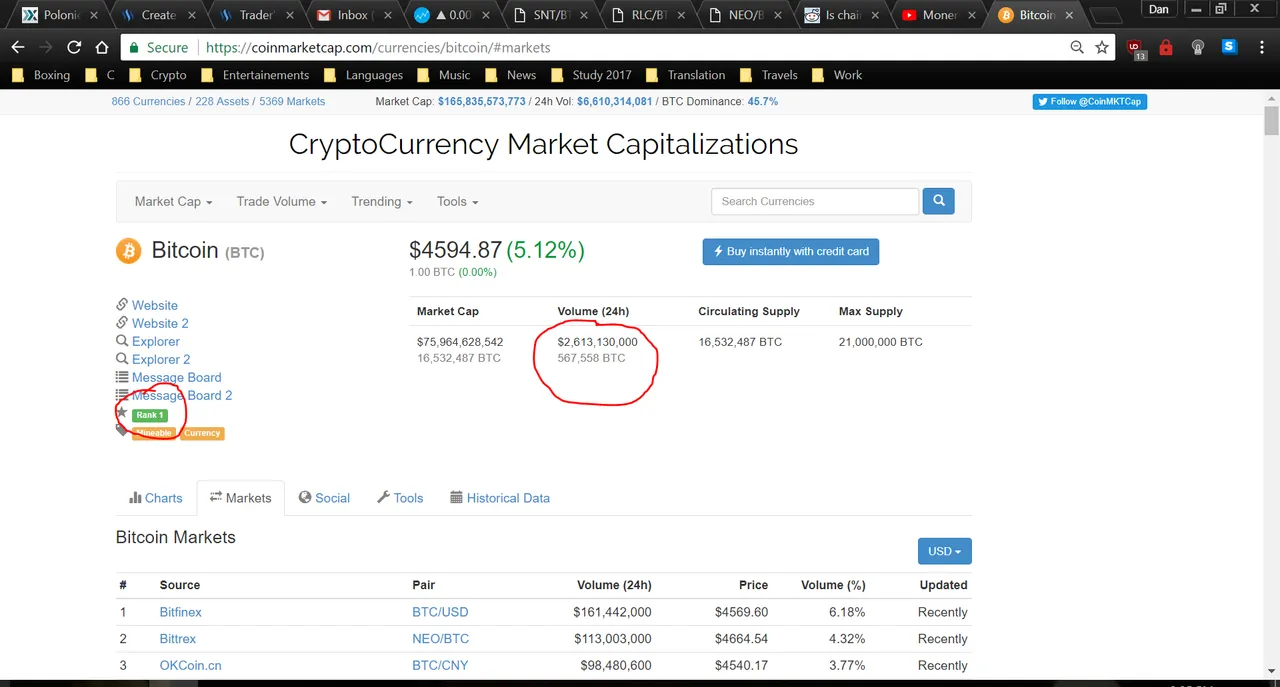Open the home page via house icon
The height and width of the screenshot is (687, 1280).
pos(102,47)
